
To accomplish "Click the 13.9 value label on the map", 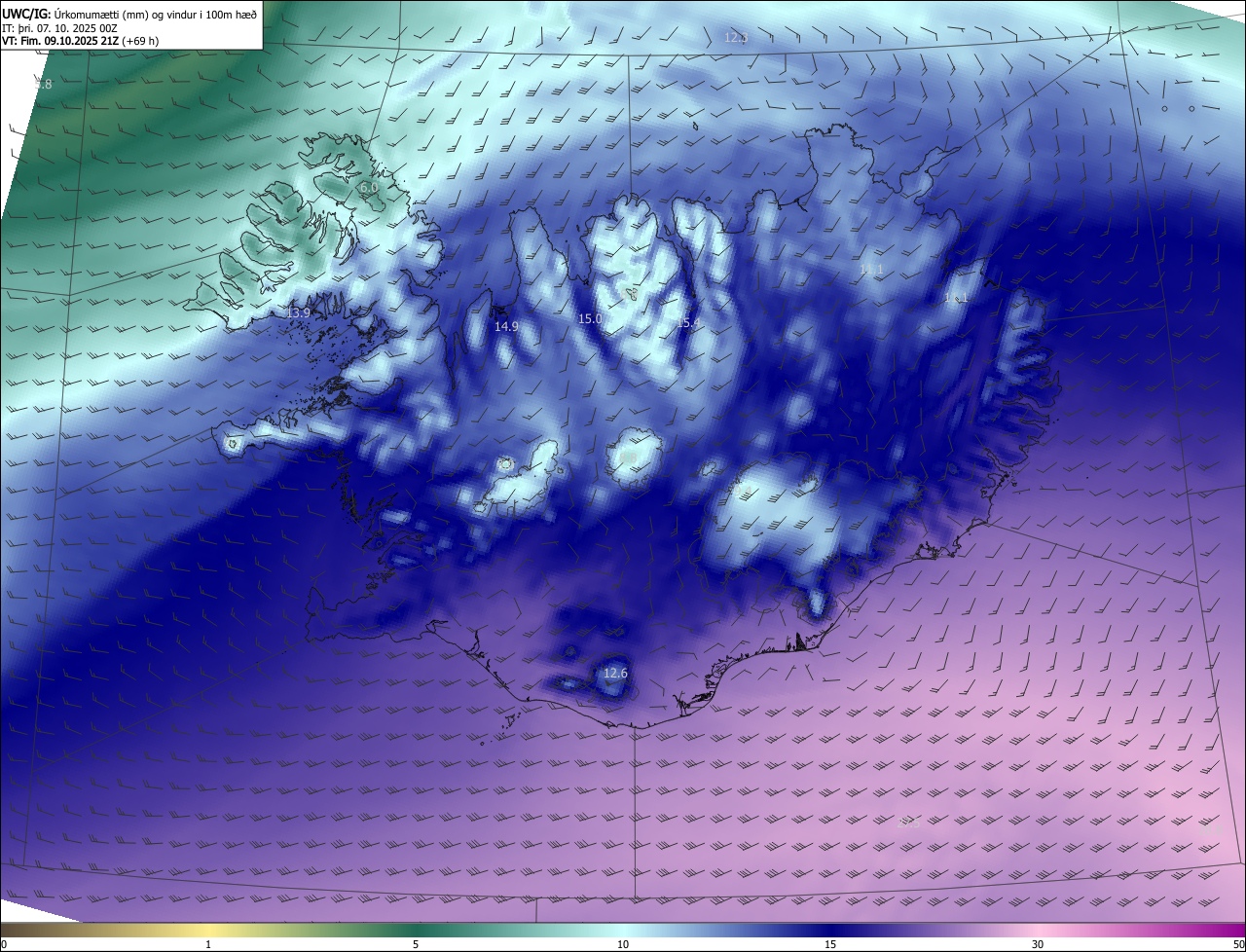I will 299,312.
